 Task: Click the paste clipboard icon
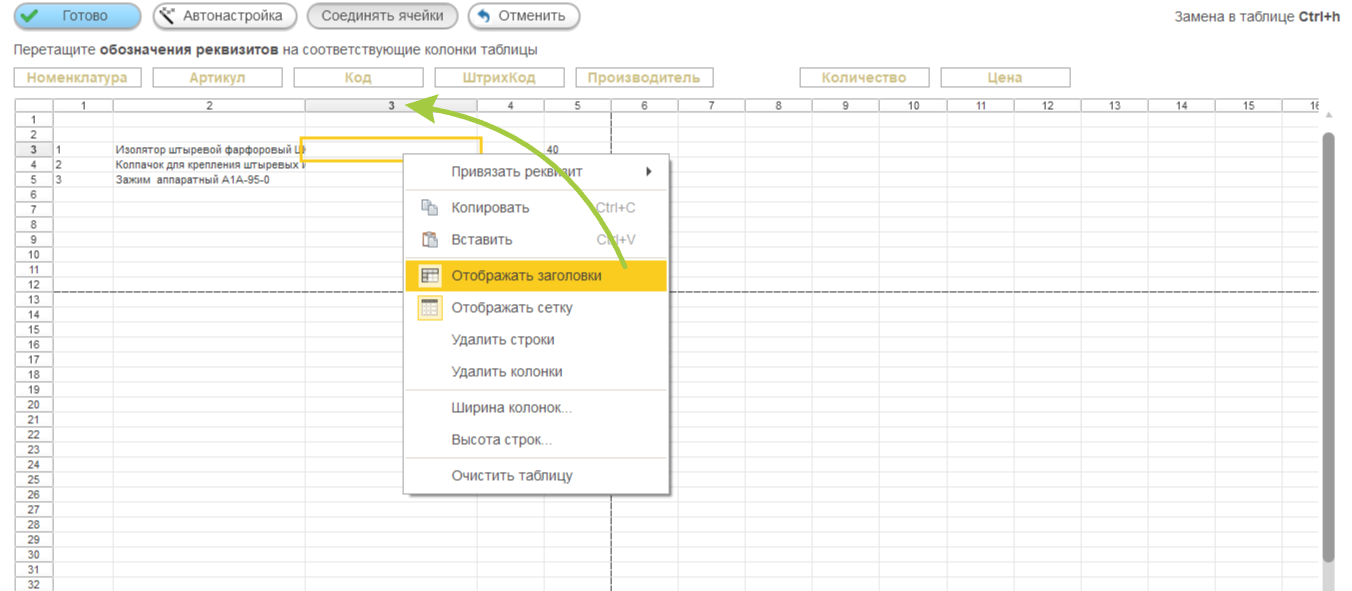[430, 240]
